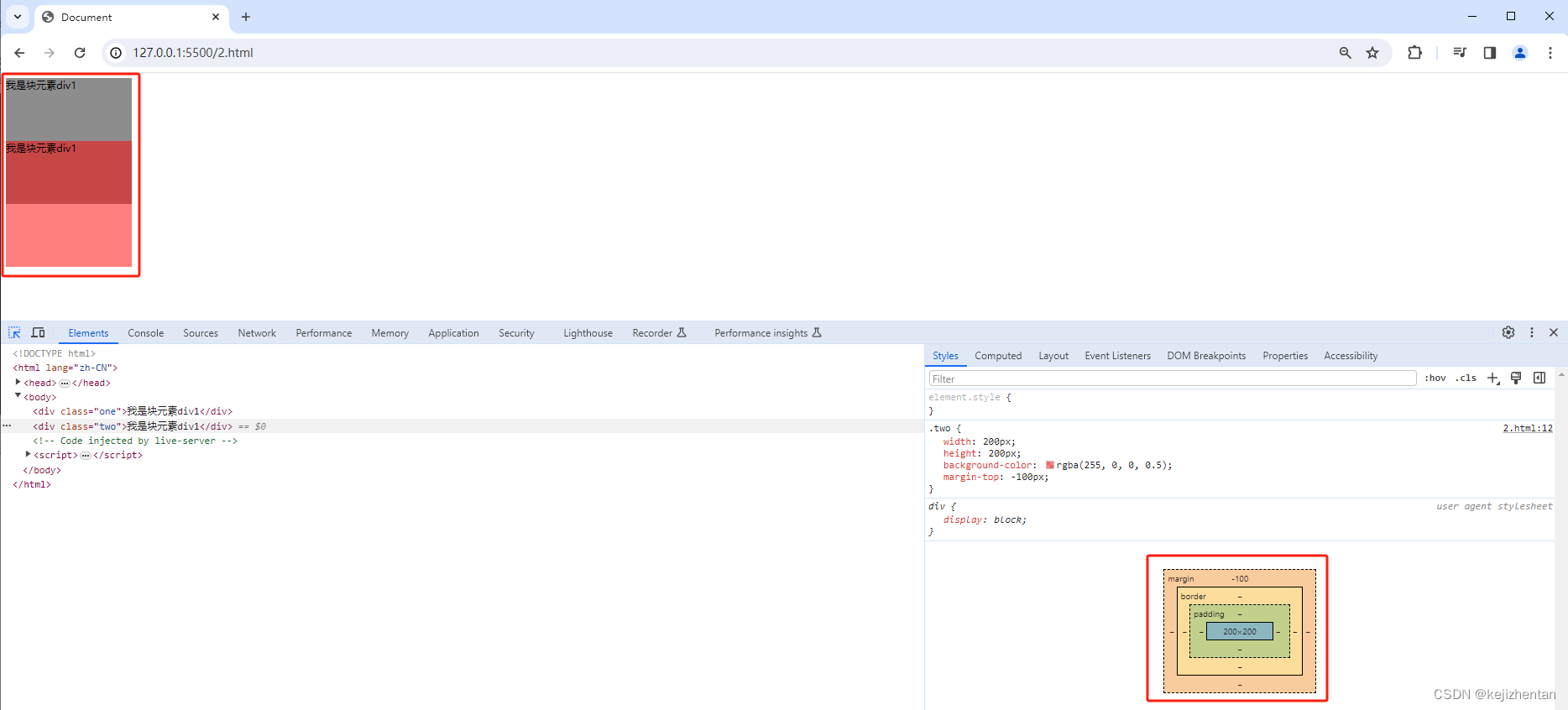The width and height of the screenshot is (1568, 710).
Task: Switch to the Console tab
Action: point(146,333)
